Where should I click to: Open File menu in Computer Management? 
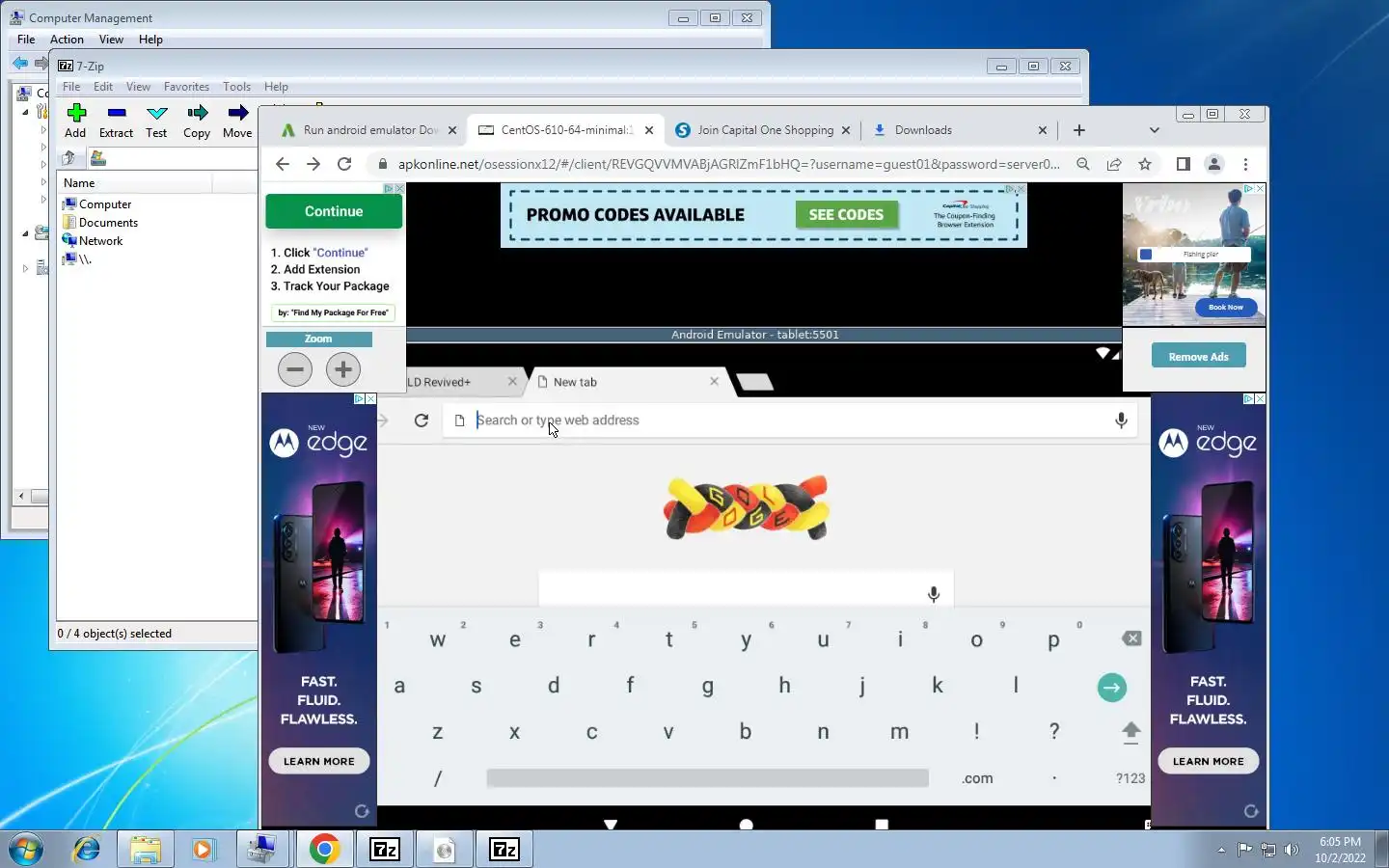coord(26,40)
